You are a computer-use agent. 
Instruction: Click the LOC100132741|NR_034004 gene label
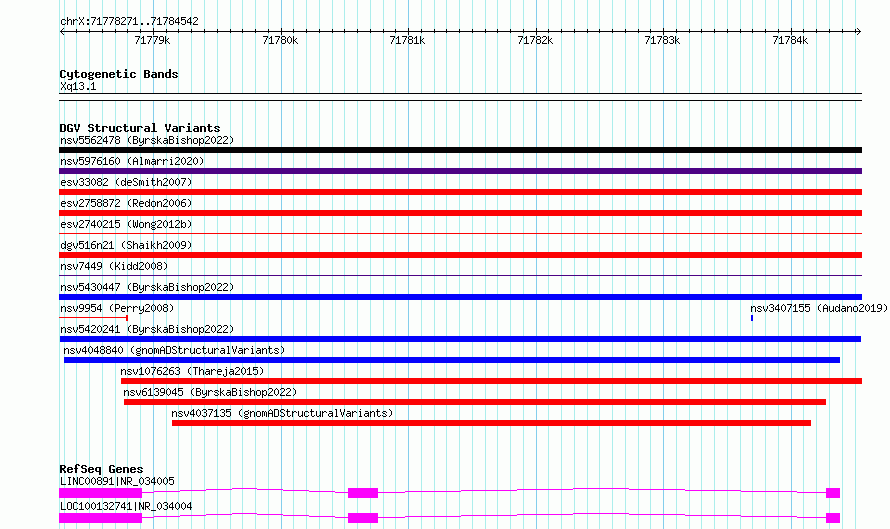(126, 506)
